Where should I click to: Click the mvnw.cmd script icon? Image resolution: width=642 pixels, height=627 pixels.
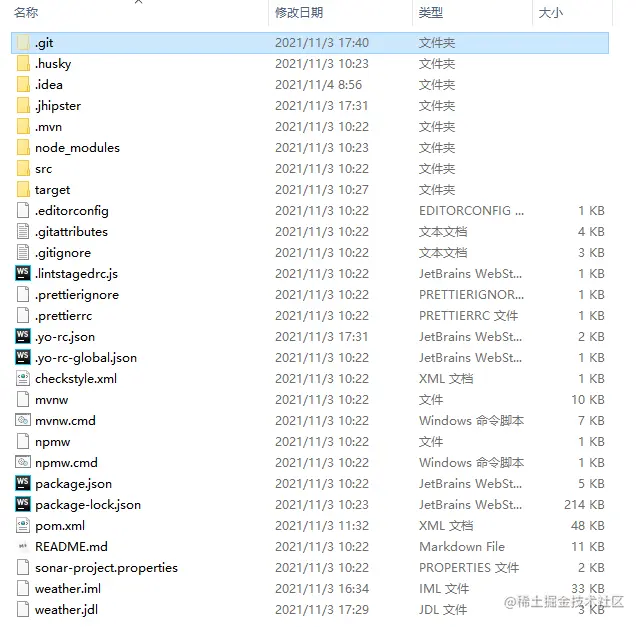(23, 420)
